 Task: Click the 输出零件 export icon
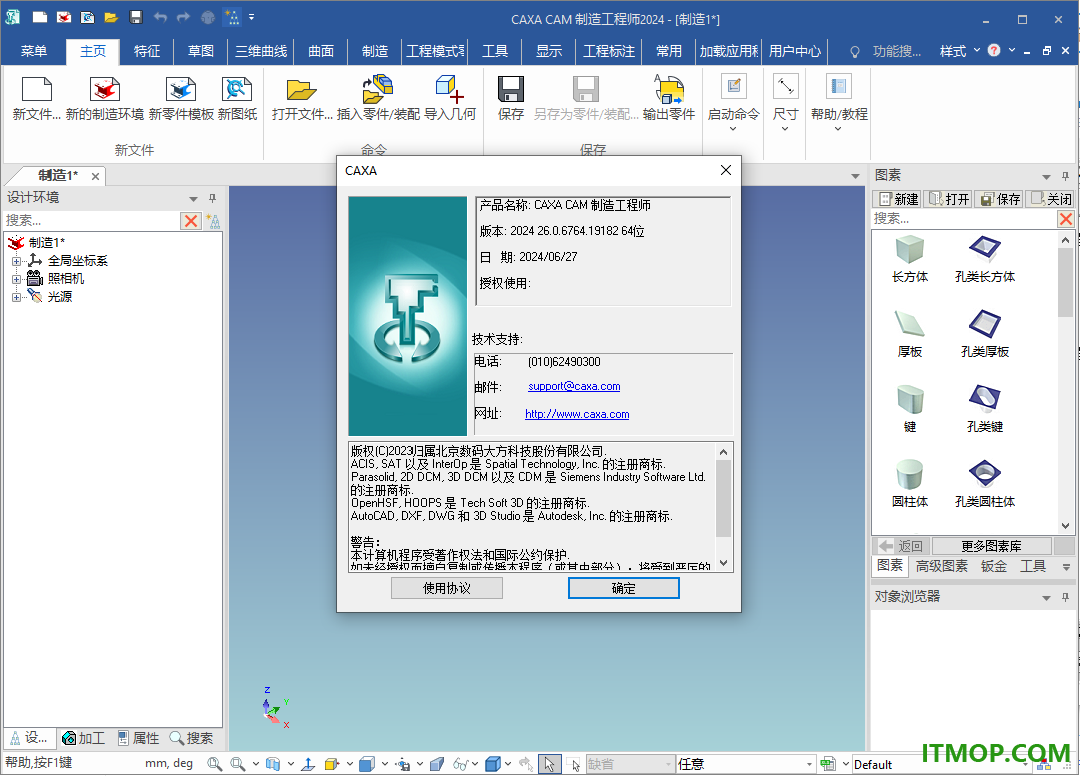(x=668, y=90)
